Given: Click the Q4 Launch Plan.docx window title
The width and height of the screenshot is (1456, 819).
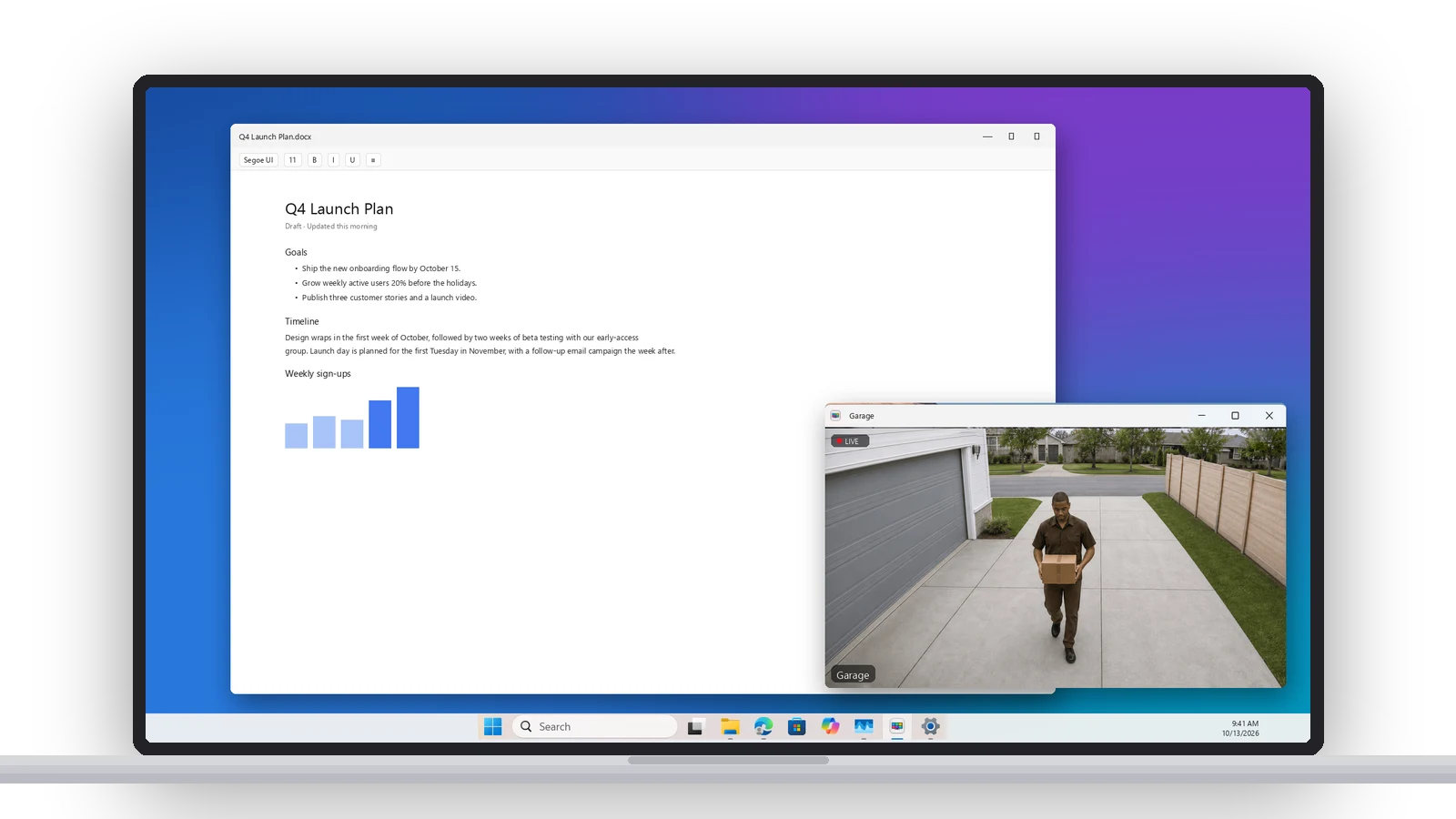Looking at the screenshot, I should pyautogui.click(x=275, y=136).
